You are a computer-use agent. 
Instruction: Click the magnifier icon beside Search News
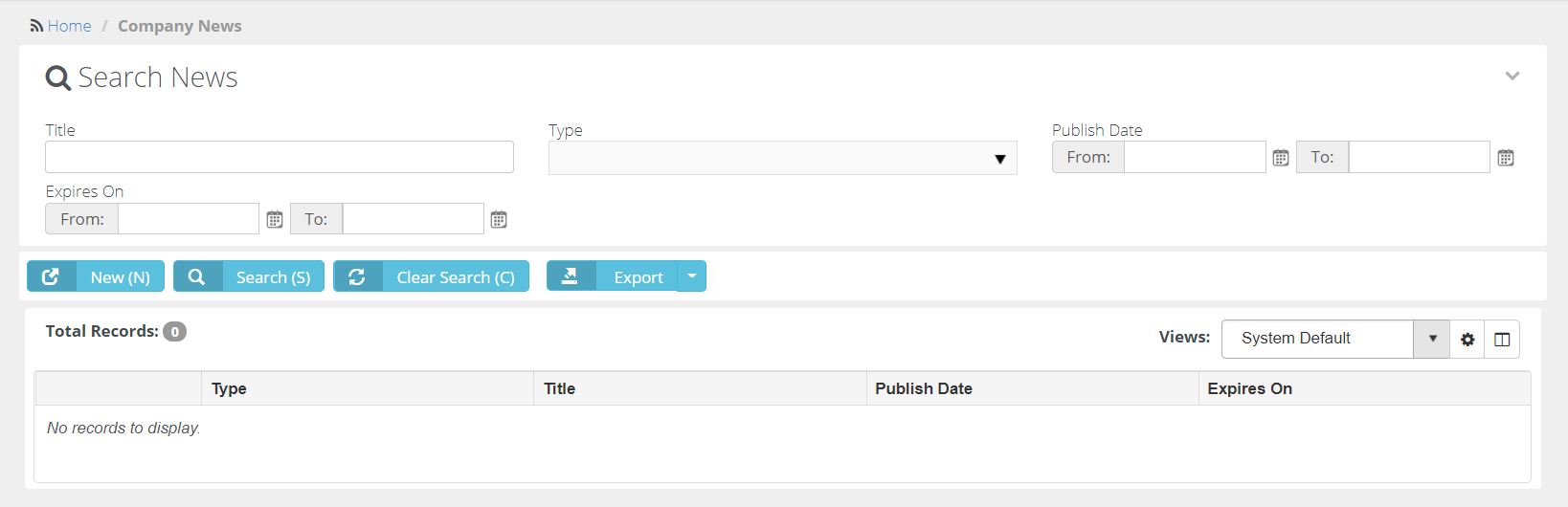pos(58,78)
